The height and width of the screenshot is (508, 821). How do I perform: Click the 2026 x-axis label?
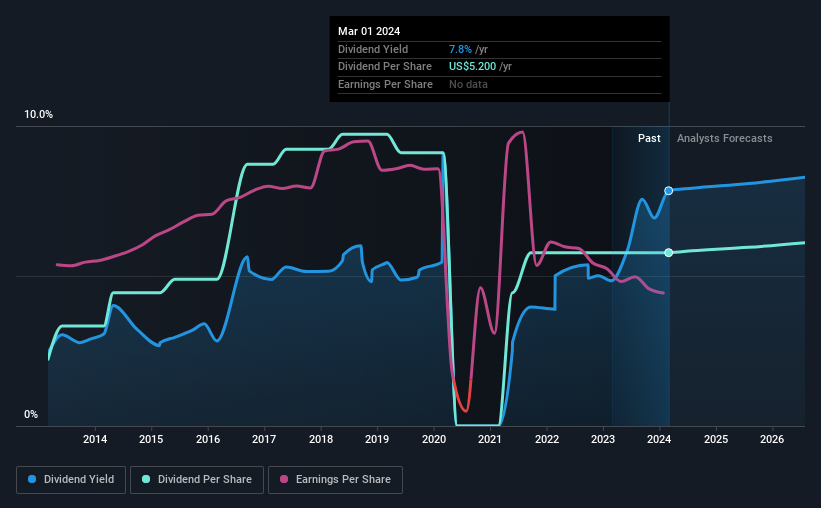772,439
